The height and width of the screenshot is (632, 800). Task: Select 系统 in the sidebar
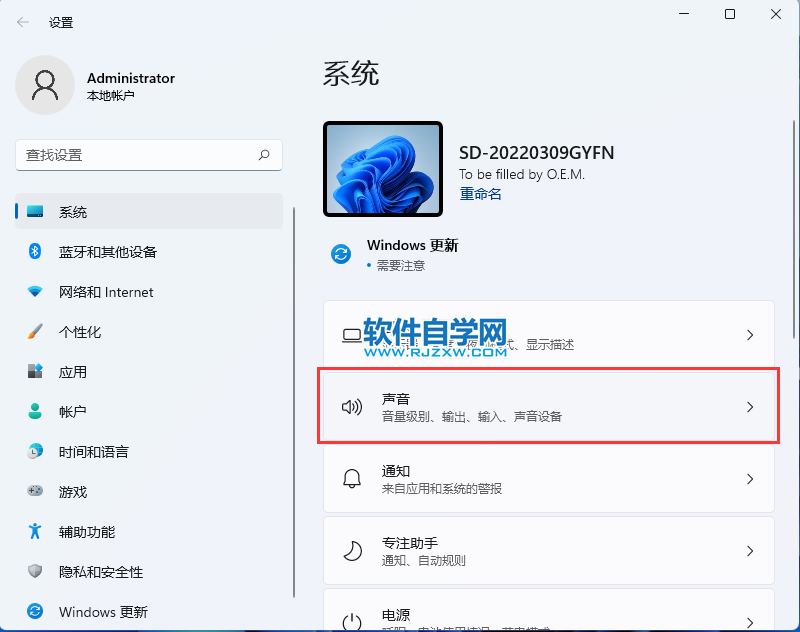point(148,211)
